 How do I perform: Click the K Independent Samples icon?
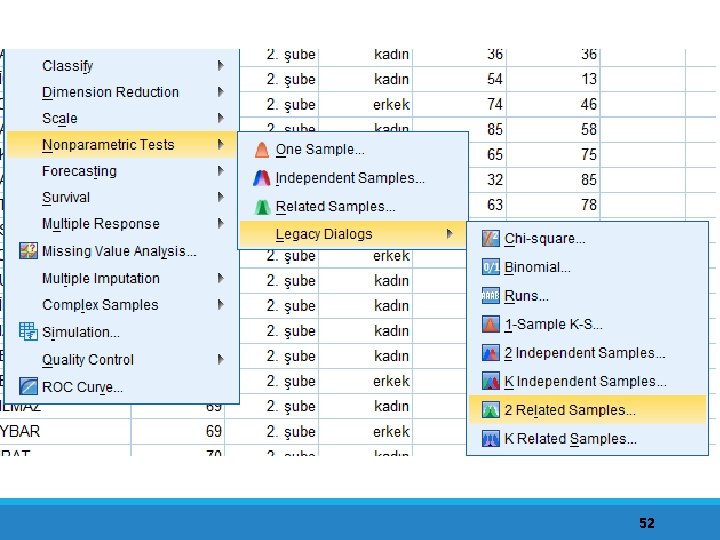(x=490, y=382)
